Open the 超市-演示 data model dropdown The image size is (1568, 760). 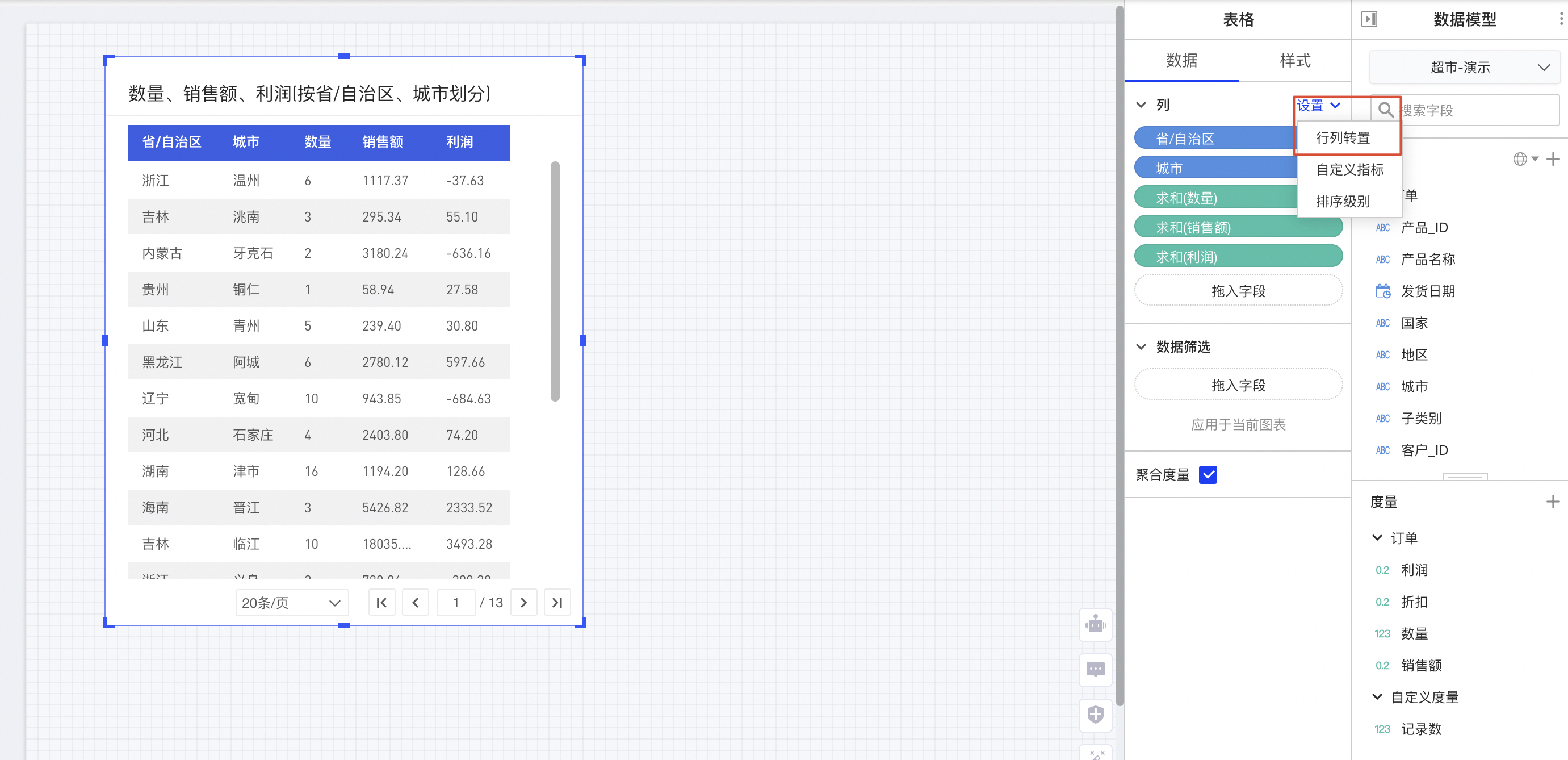[x=1465, y=68]
